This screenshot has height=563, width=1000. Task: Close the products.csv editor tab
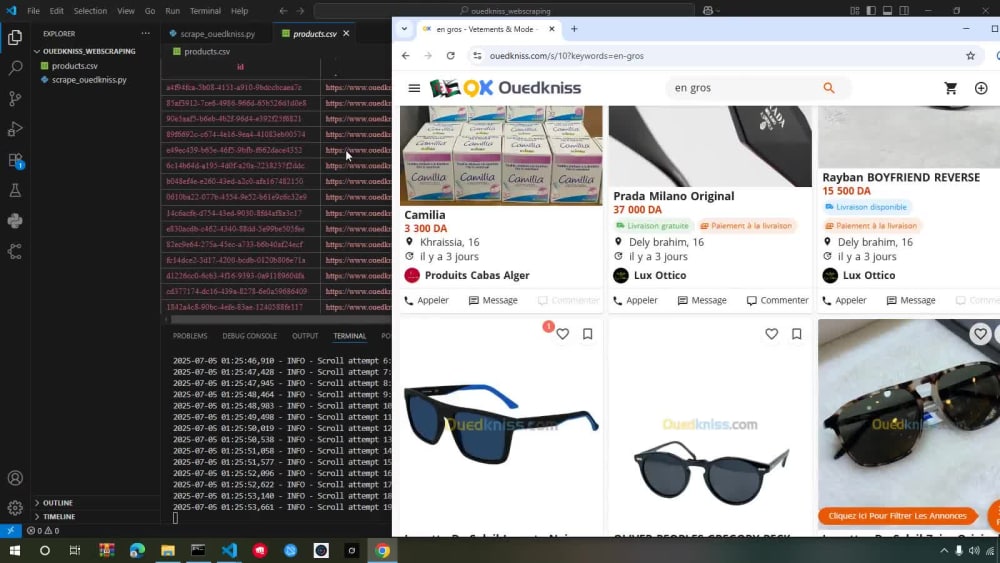coord(346,33)
